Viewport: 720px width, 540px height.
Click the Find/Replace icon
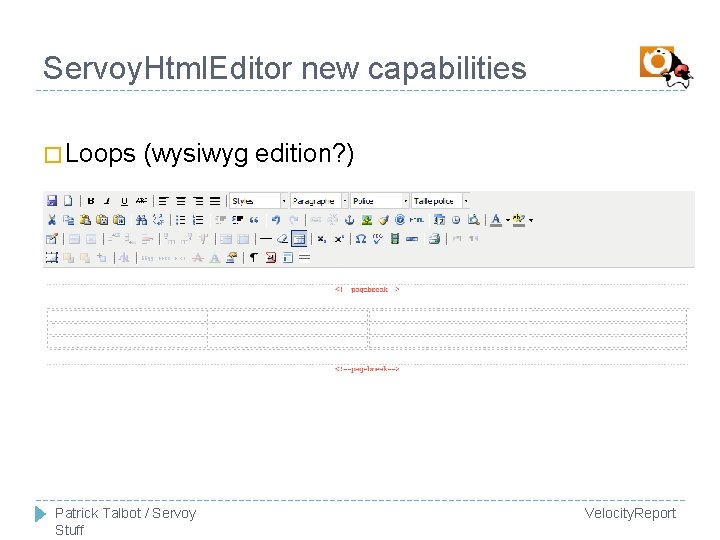(158, 220)
